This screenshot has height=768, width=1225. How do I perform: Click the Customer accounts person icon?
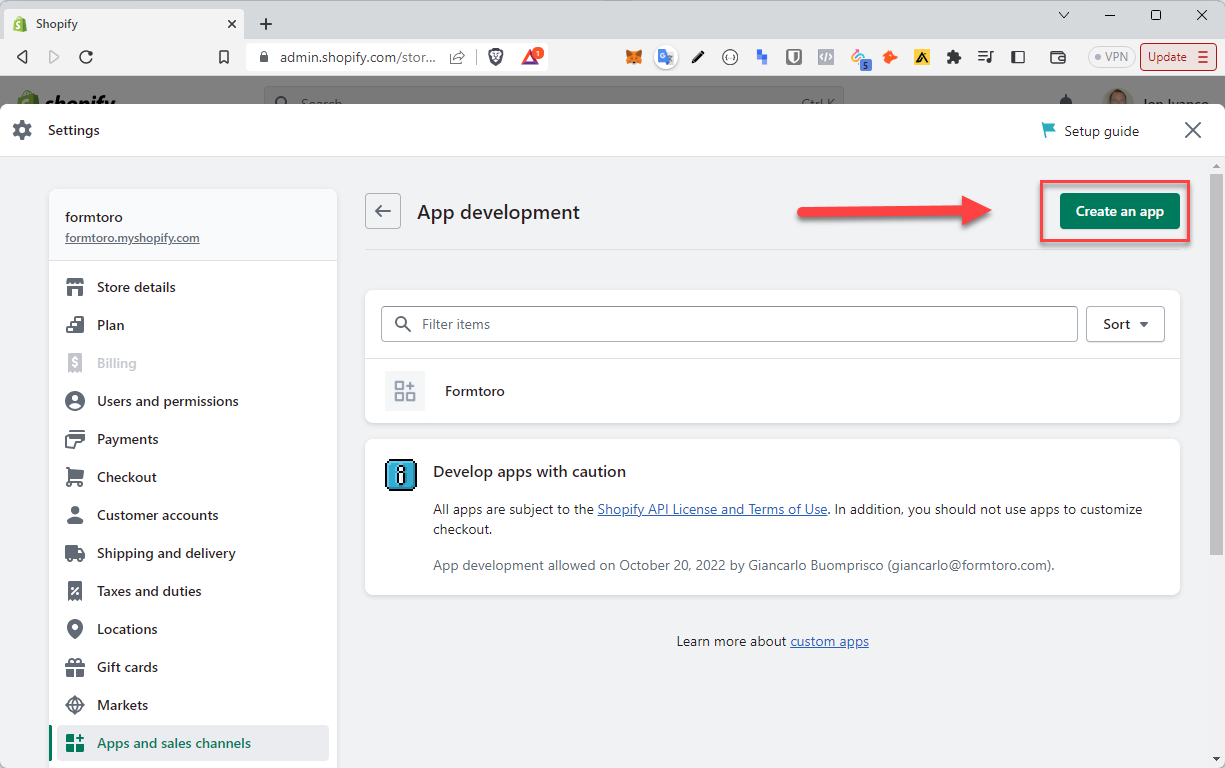(x=75, y=515)
